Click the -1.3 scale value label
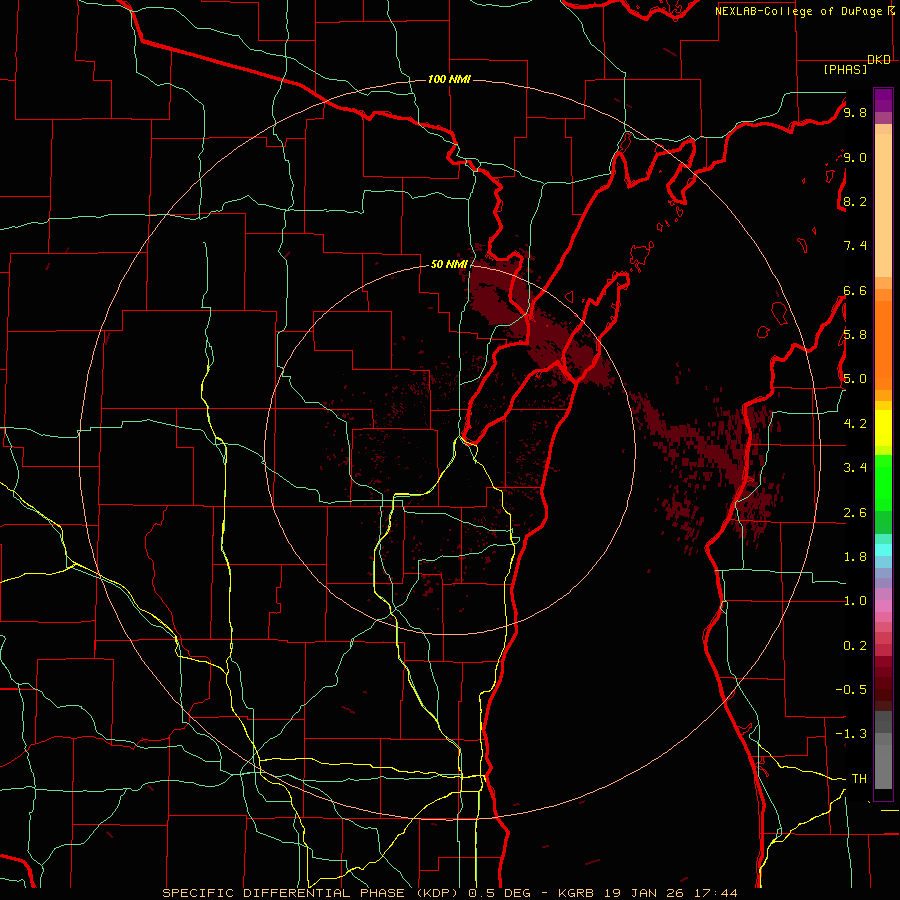Image resolution: width=900 pixels, height=900 pixels. point(851,734)
